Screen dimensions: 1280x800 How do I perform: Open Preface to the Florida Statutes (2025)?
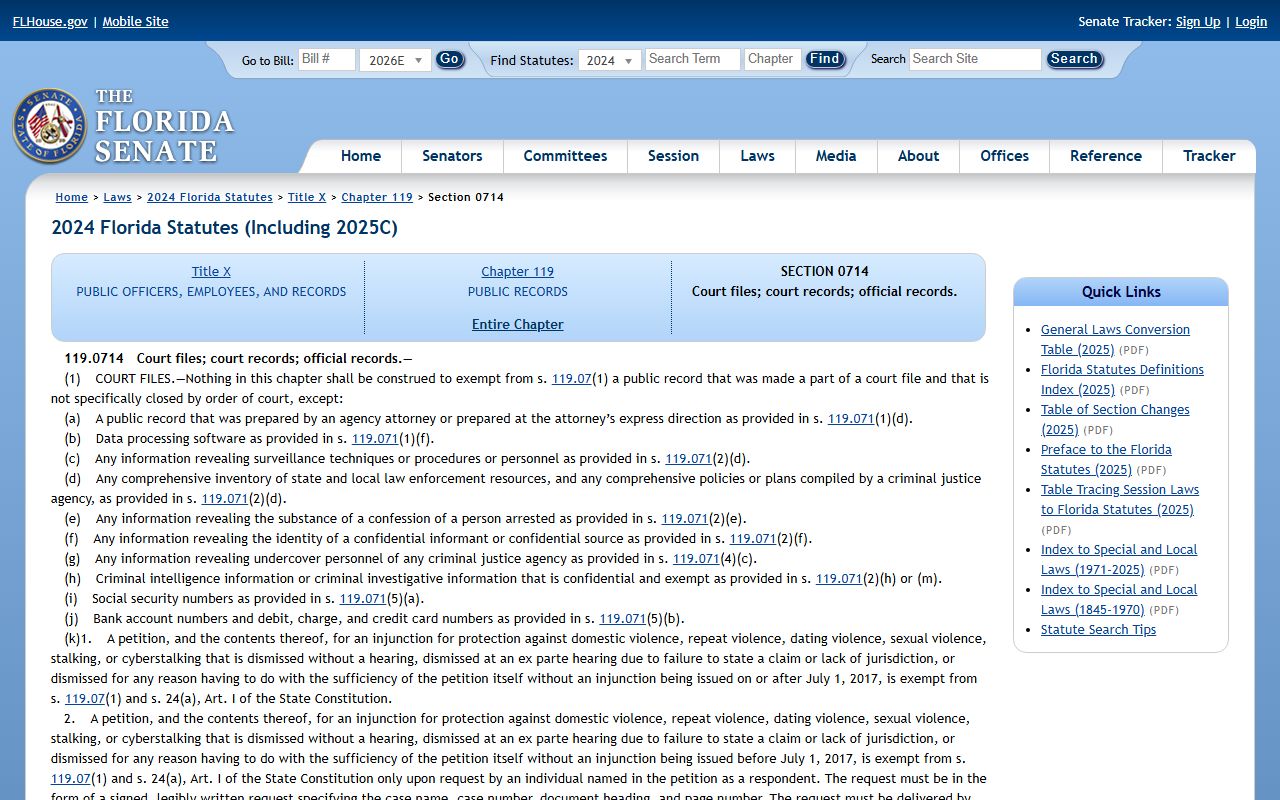[1106, 460]
